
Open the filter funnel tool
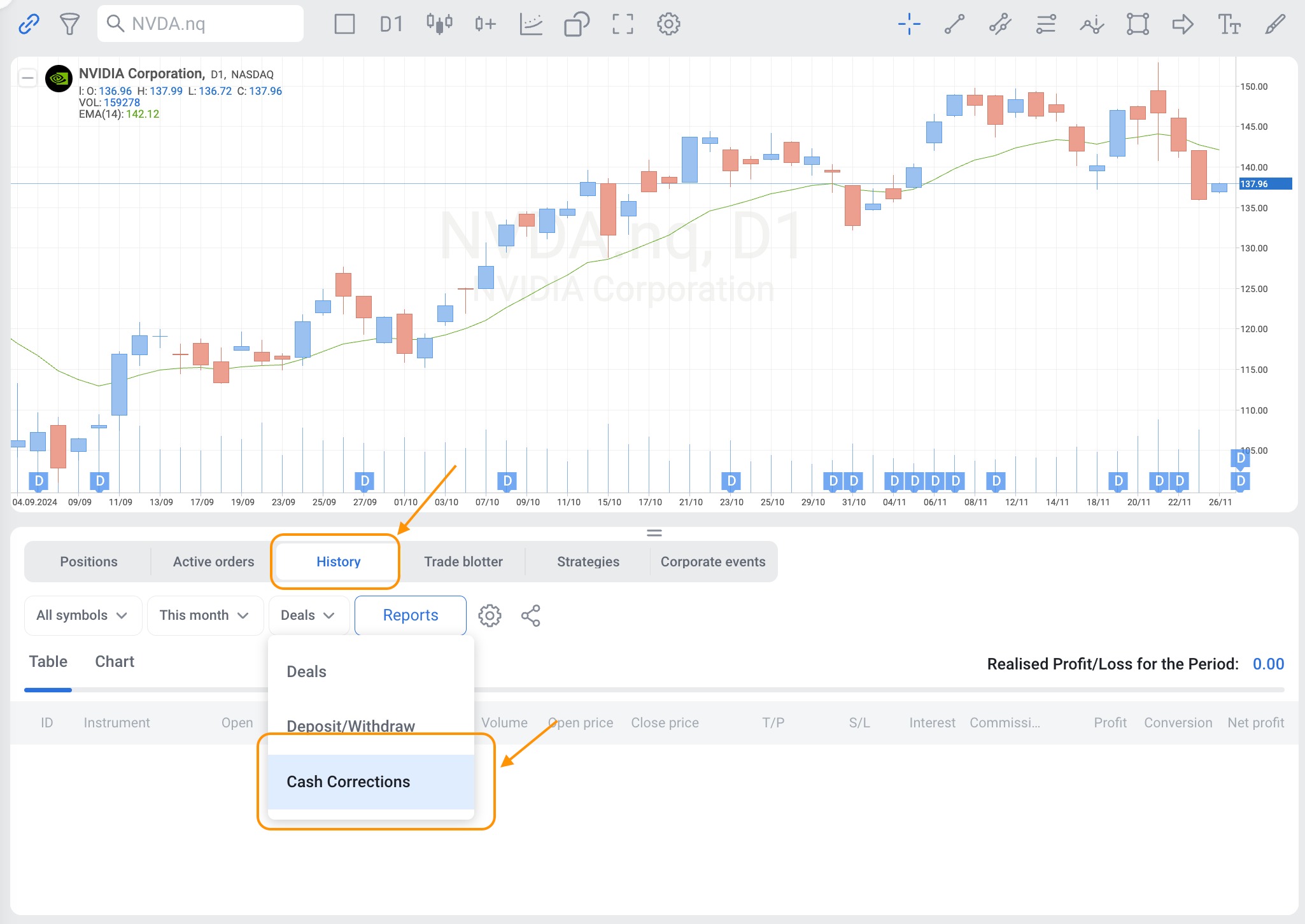(69, 24)
